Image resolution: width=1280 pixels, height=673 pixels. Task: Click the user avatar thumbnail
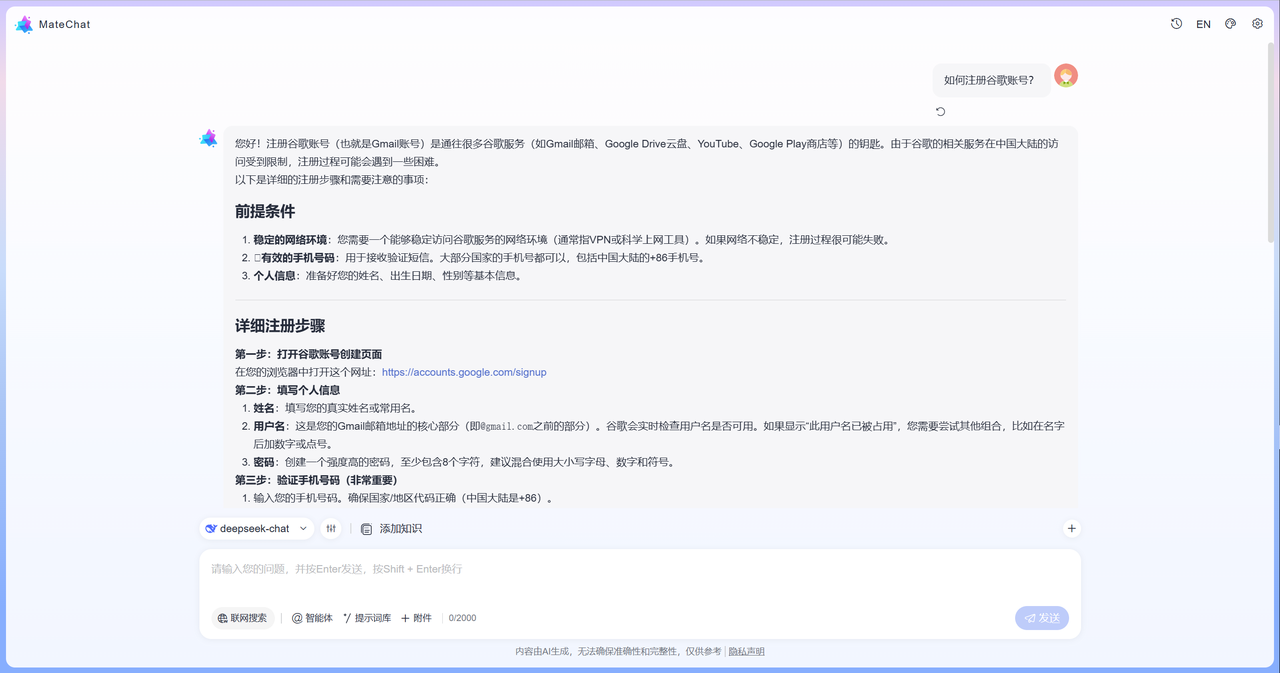click(1066, 75)
